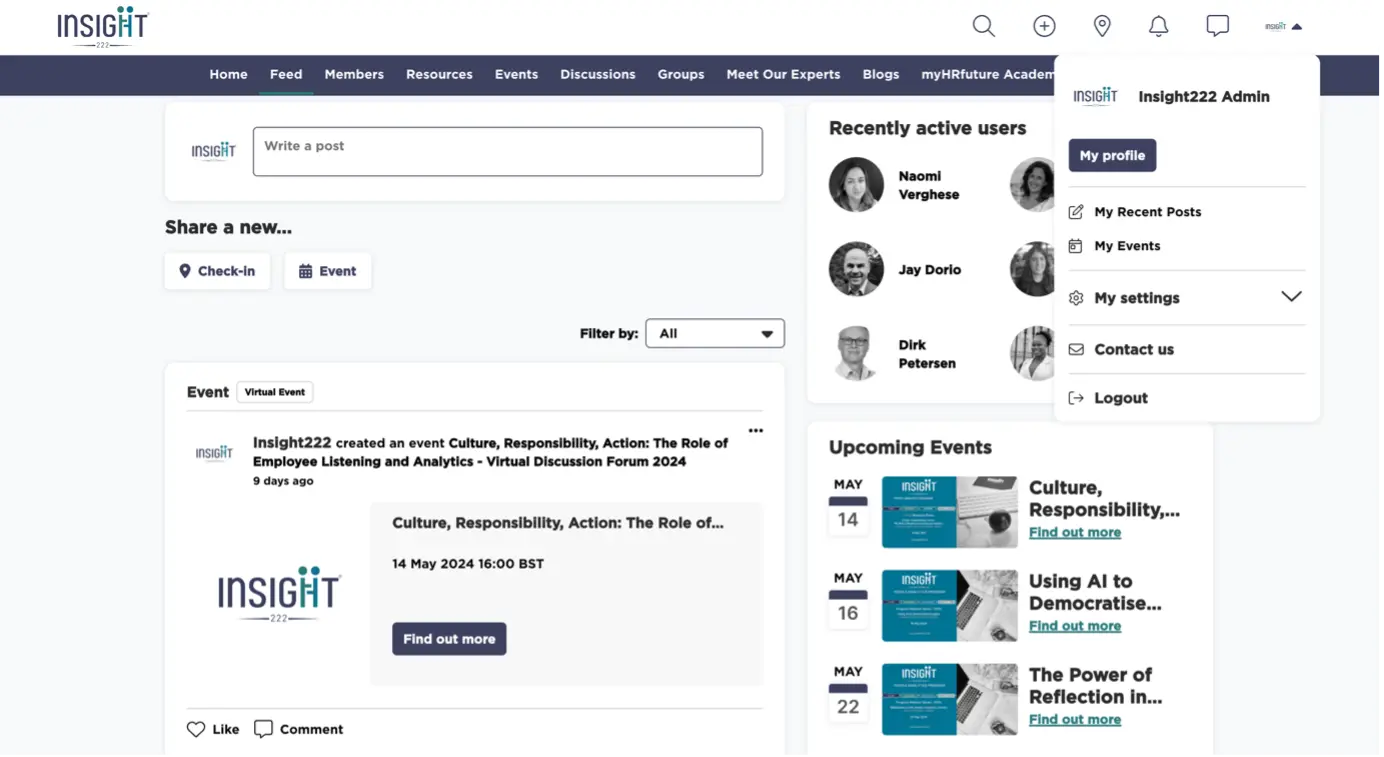Screen dimensions: 1384x757
Task: Click Naomi Verghese's profile photo
Action: [x=856, y=185]
